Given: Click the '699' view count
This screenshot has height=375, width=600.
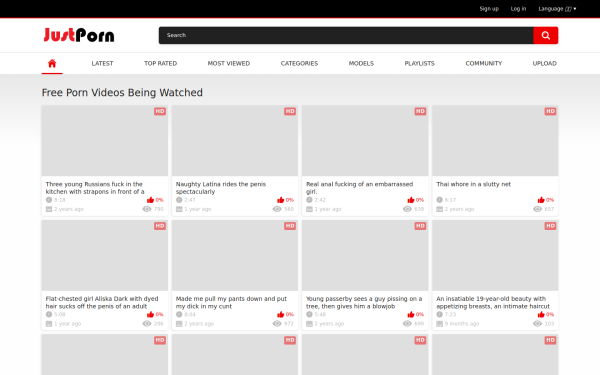Looking at the screenshot, I should [x=419, y=323].
